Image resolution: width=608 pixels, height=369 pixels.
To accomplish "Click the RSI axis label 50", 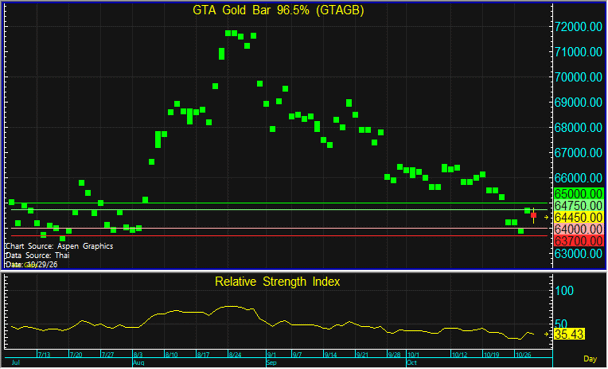I will click(x=561, y=324).
